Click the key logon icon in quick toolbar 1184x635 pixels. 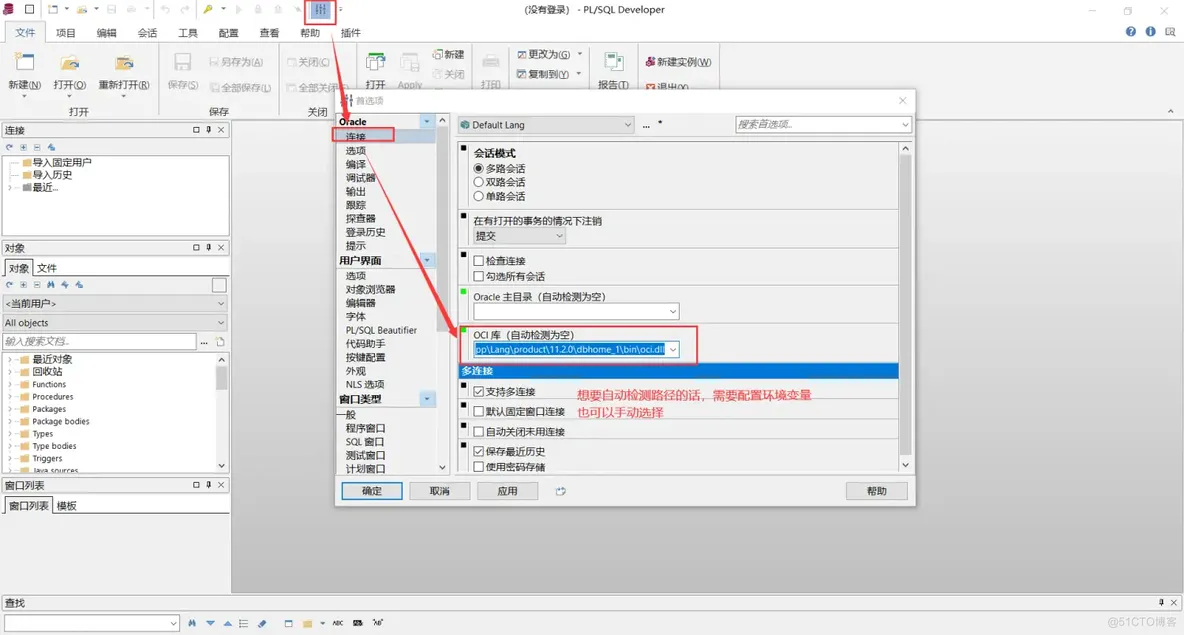point(208,10)
